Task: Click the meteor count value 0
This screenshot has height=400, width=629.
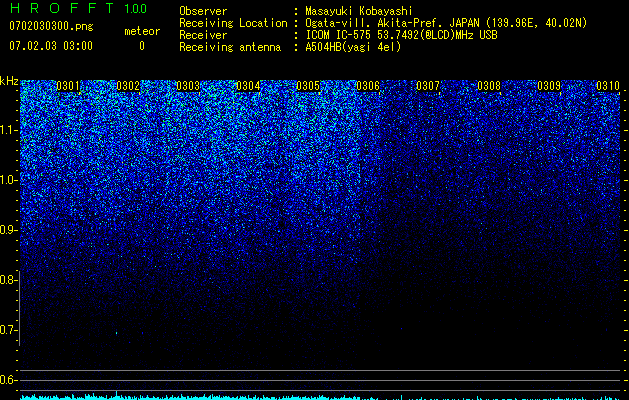Action: (x=142, y=46)
